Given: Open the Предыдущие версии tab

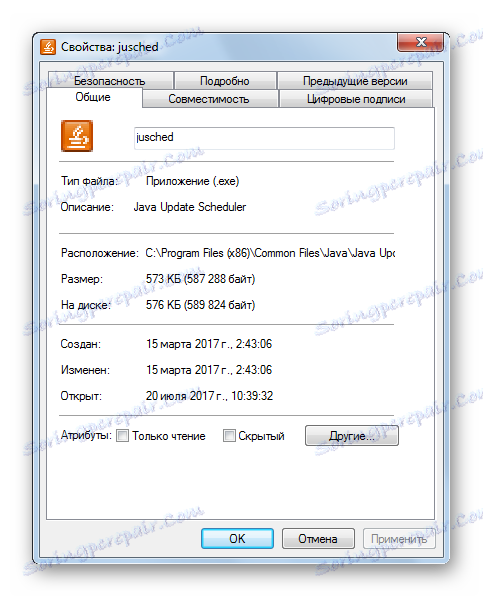Looking at the screenshot, I should coord(355,81).
